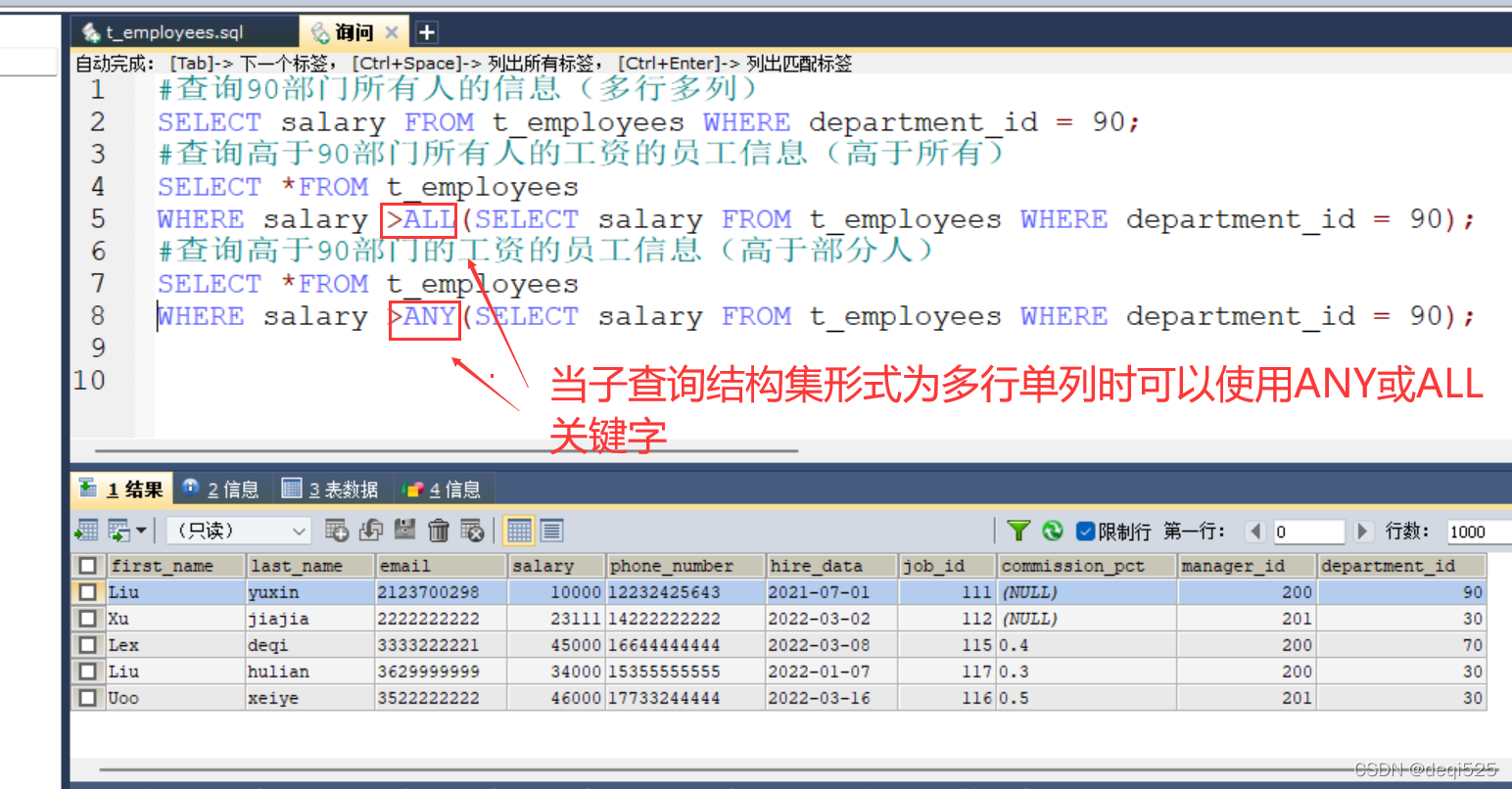Switch to form/text view icon

point(551,531)
